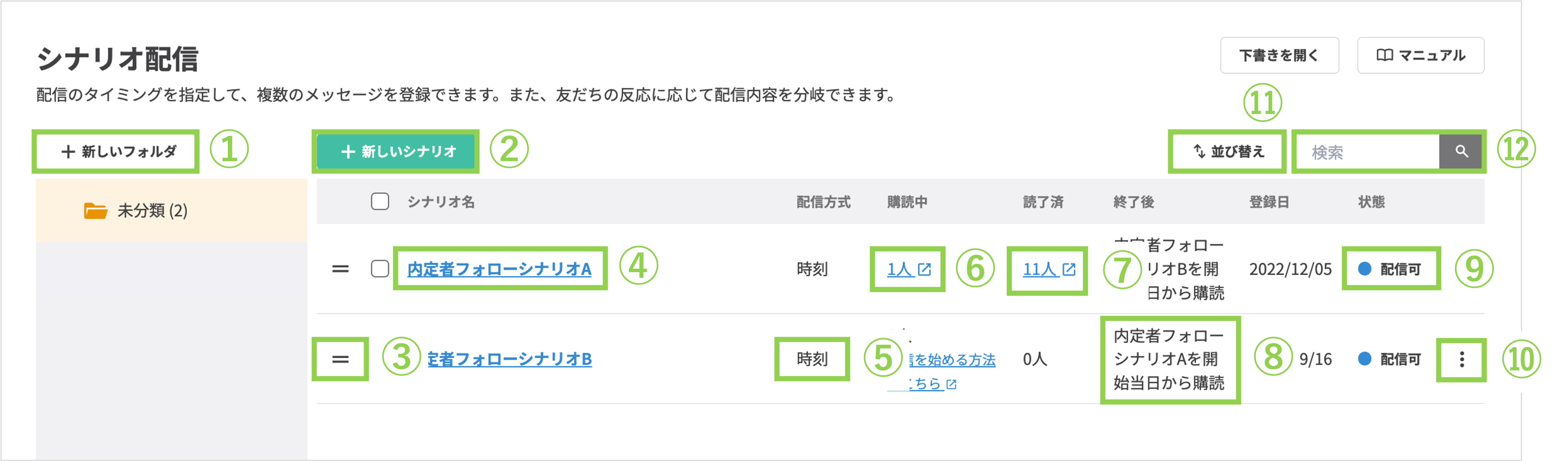This screenshot has height=461, width=1568.
Task: Check the box for 内定者フォローシナリオA
Action: pos(380,269)
